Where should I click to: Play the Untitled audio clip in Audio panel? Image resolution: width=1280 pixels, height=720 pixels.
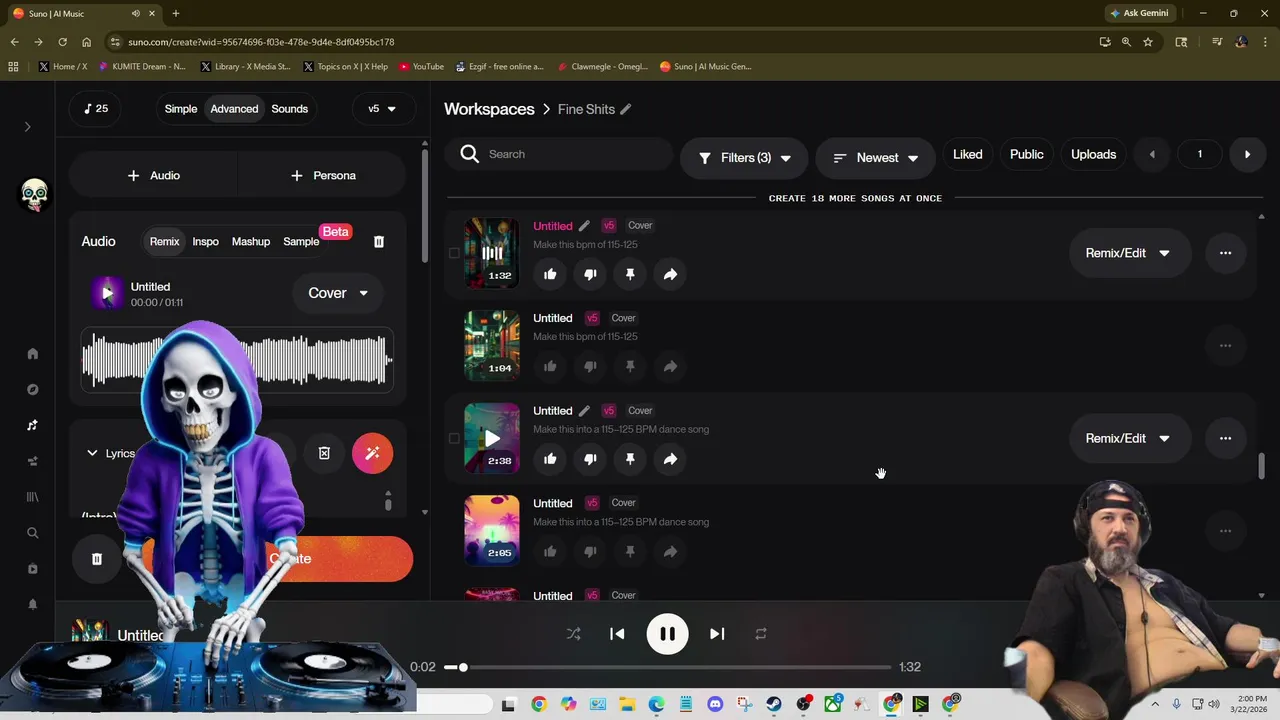pyautogui.click(x=107, y=293)
